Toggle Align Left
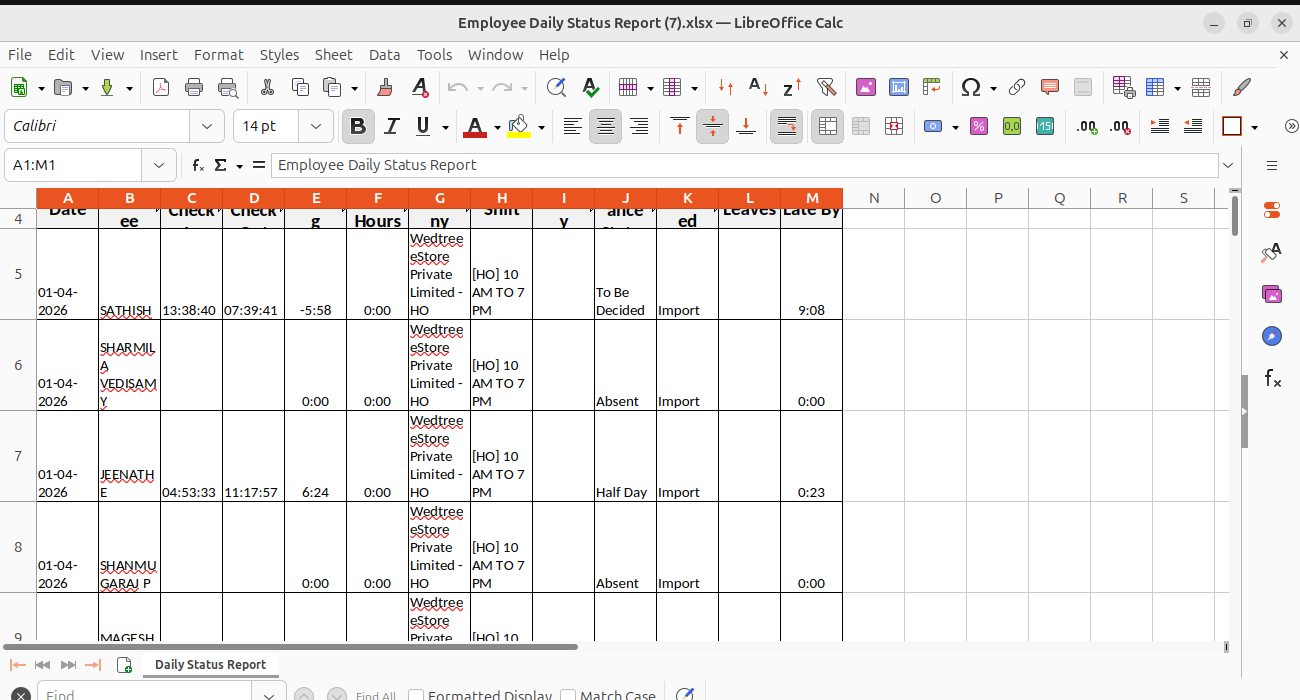1300x700 pixels. coord(572,126)
